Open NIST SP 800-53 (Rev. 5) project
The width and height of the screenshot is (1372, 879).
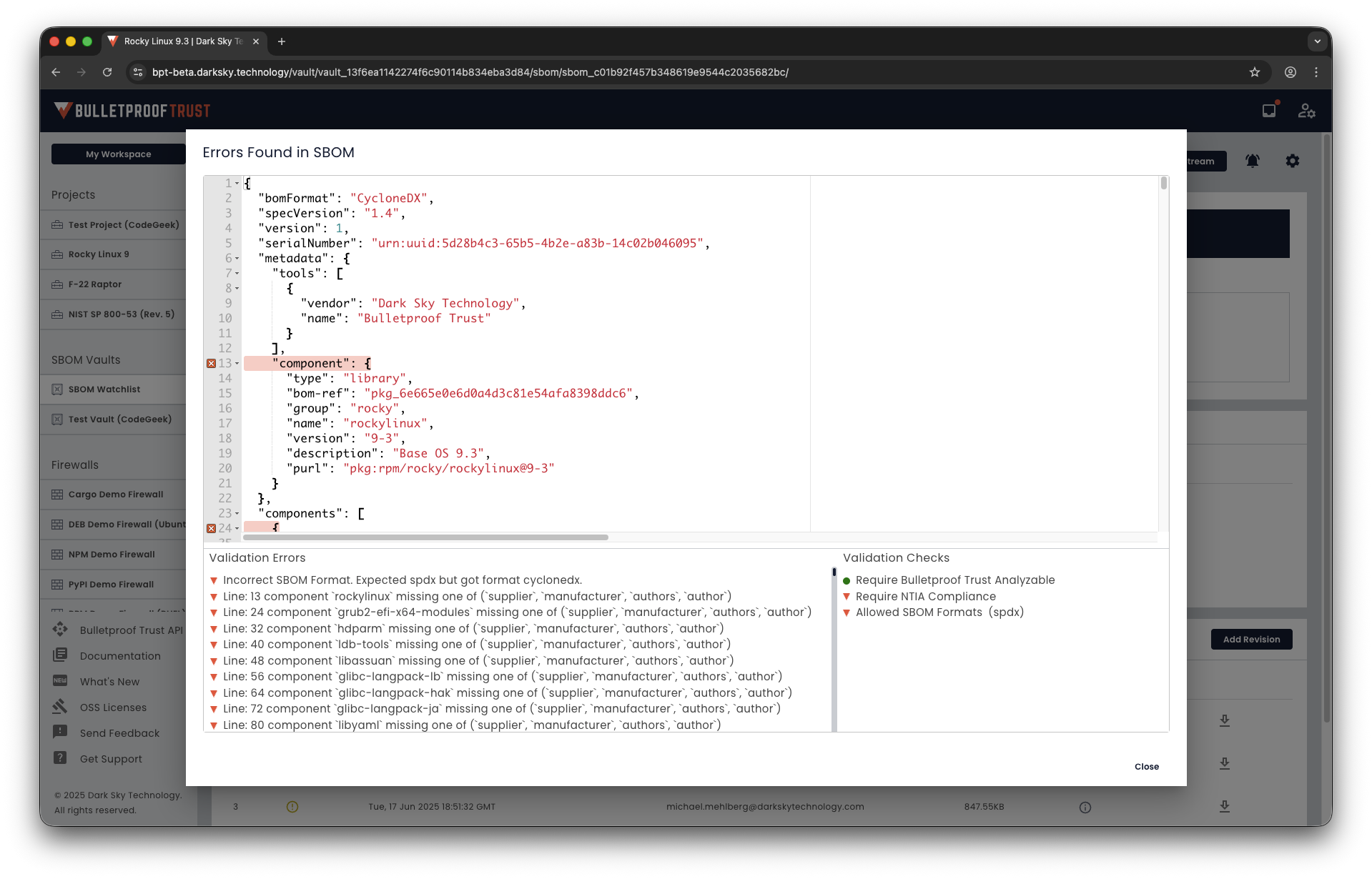point(122,314)
